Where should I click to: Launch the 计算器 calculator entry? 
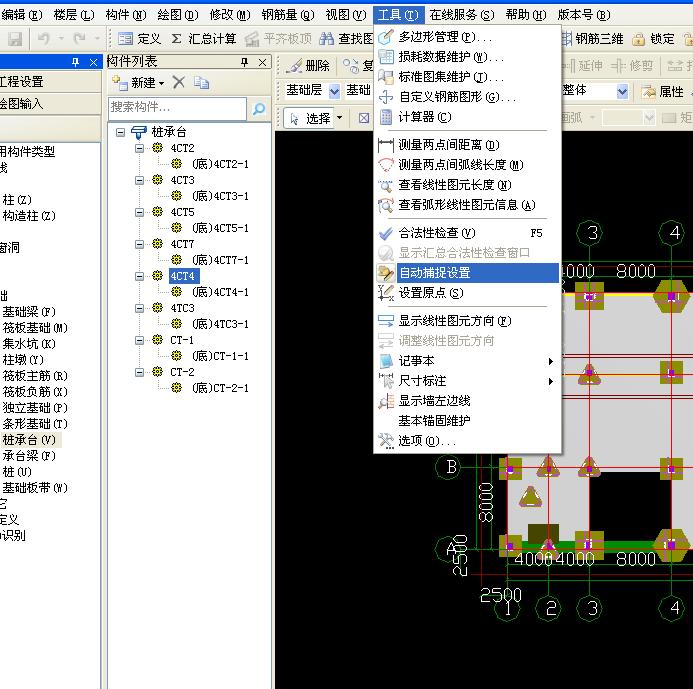(x=467, y=117)
